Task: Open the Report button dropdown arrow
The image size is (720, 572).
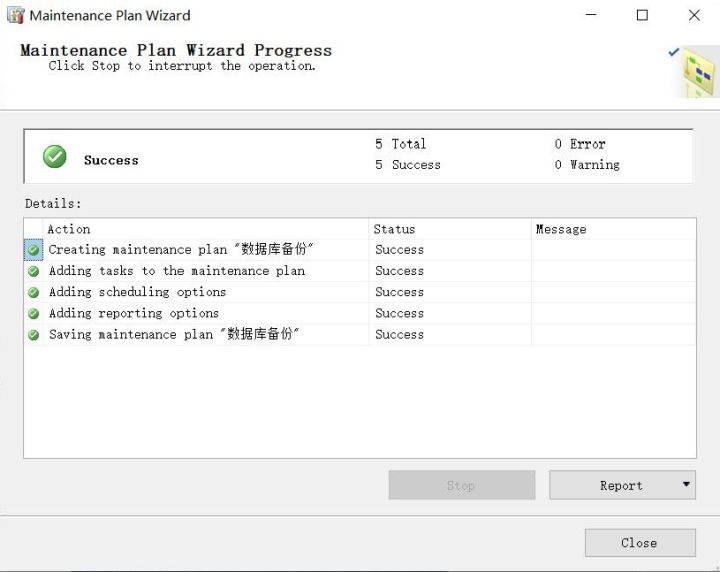Action: tap(686, 485)
